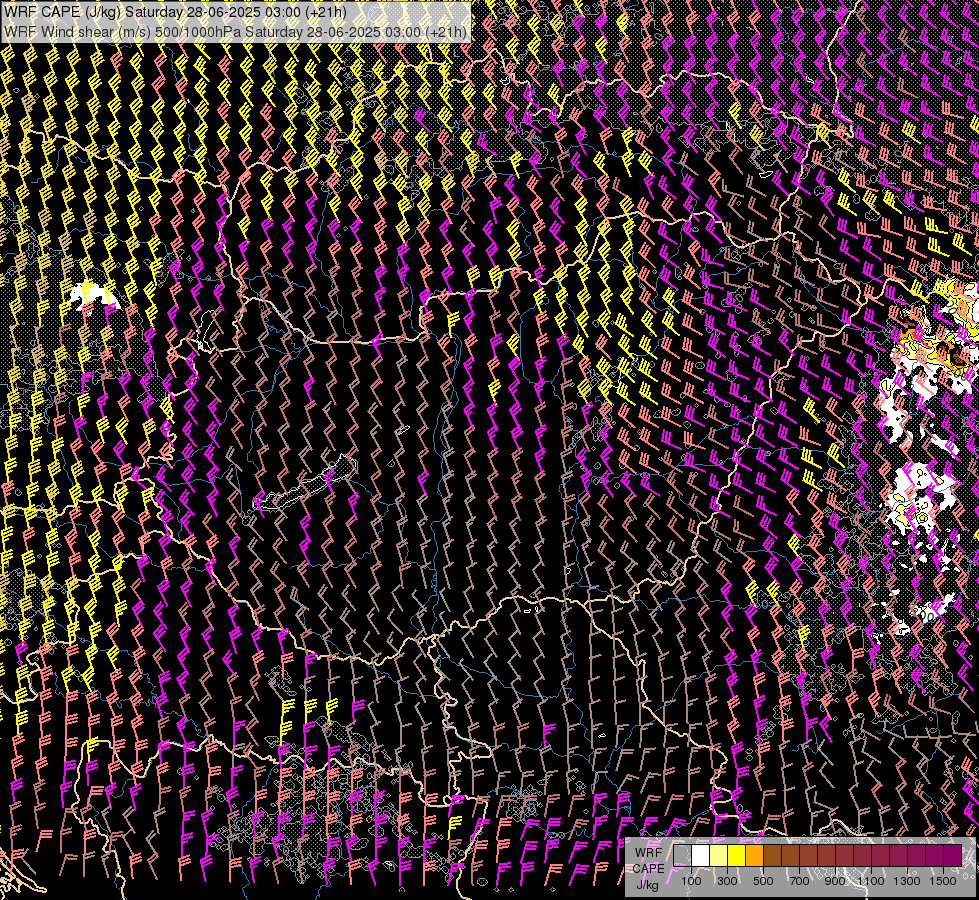
Task: Click the rightmost purple legend swatch
Action: pyautogui.click(x=952, y=855)
